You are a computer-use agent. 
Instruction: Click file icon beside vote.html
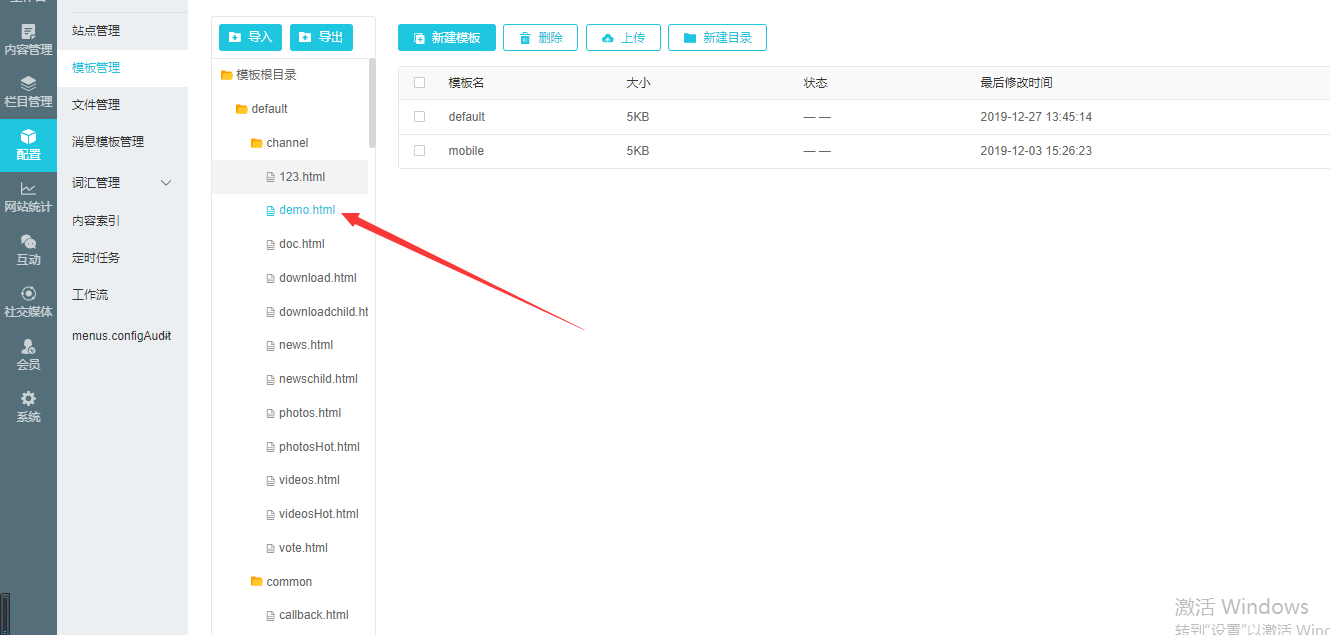tap(270, 548)
